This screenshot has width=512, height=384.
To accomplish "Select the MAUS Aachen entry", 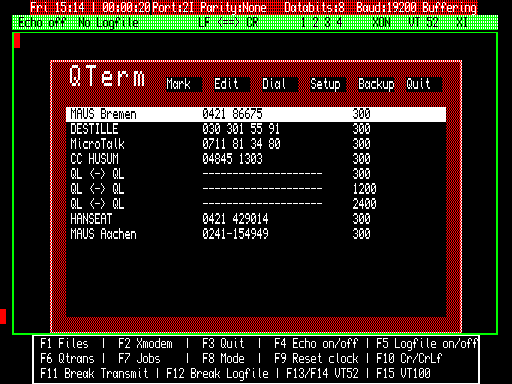I will 256,234.
